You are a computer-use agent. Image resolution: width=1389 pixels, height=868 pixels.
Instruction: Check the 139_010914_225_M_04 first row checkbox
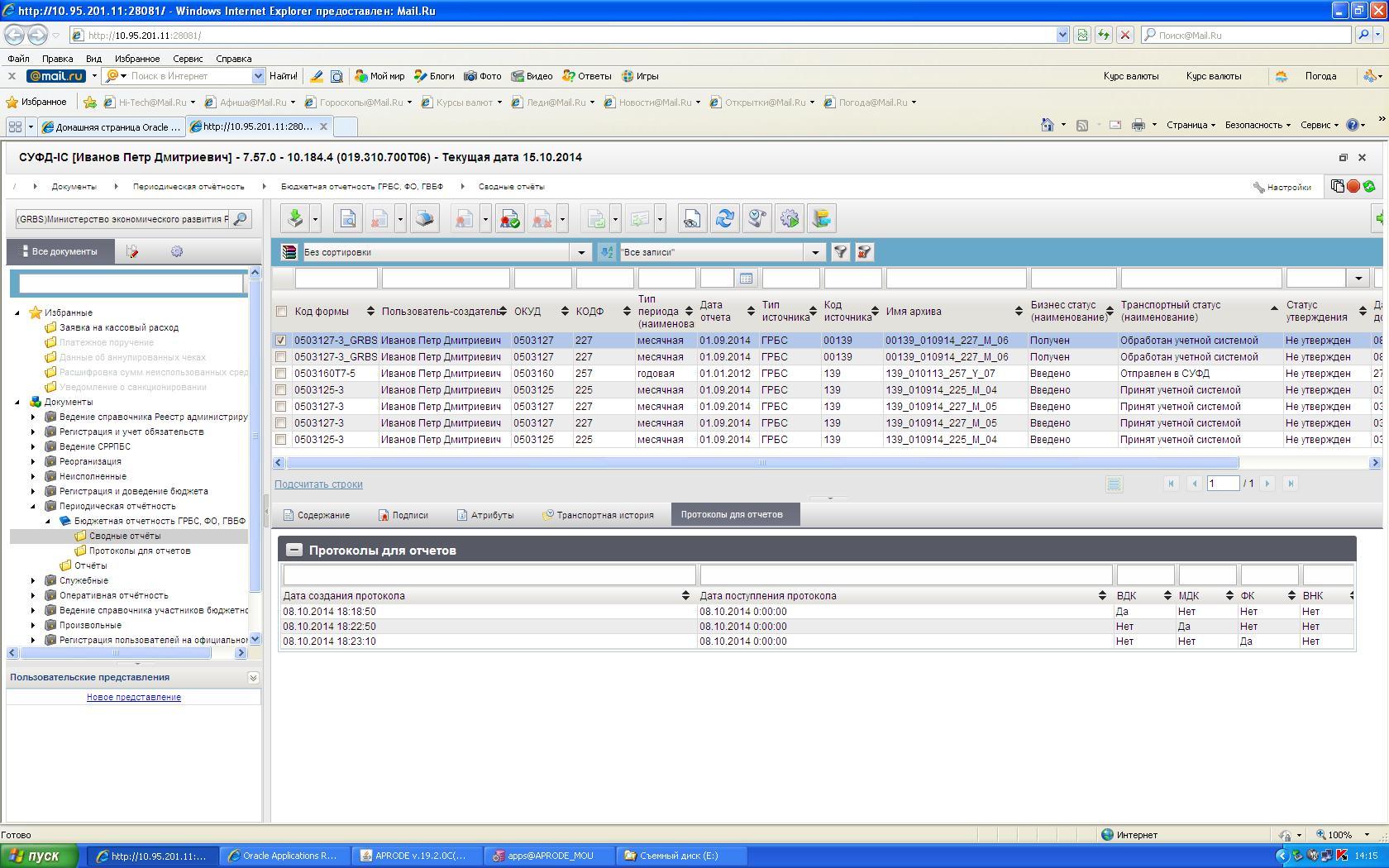pos(281,390)
